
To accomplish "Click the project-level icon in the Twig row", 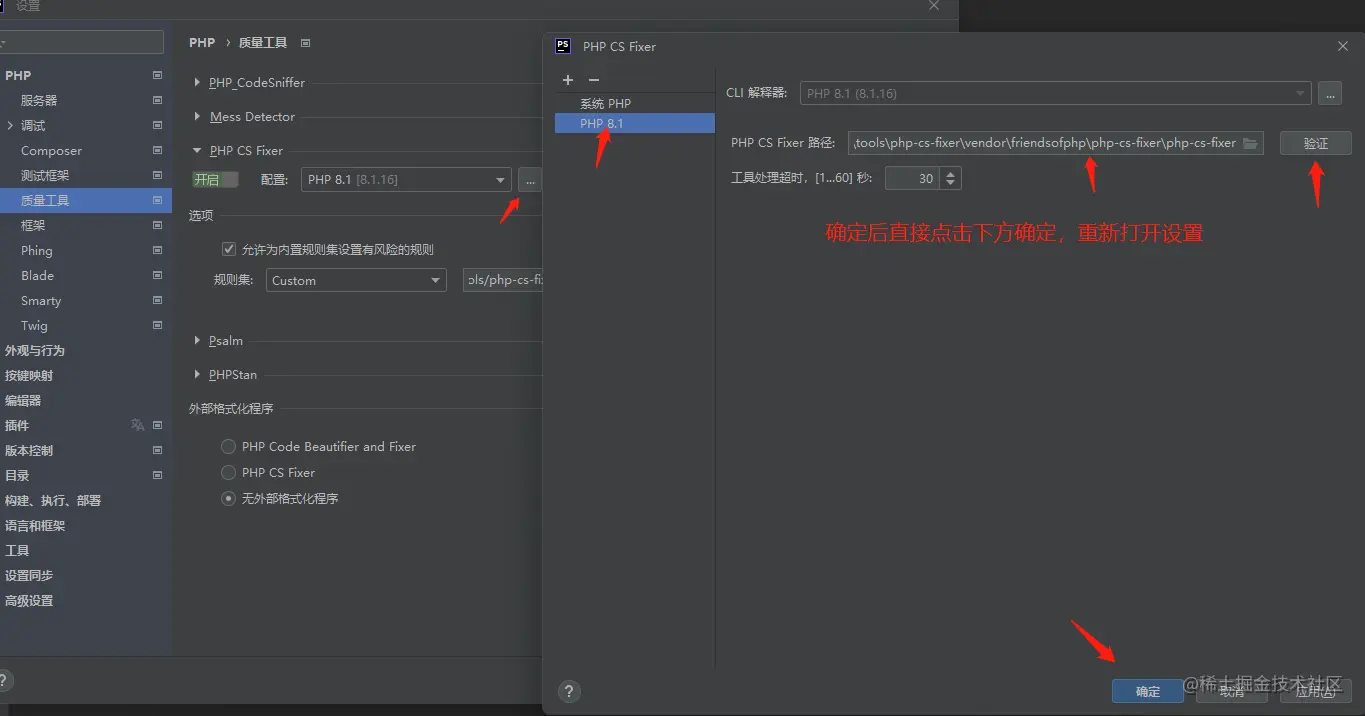I will point(157,325).
